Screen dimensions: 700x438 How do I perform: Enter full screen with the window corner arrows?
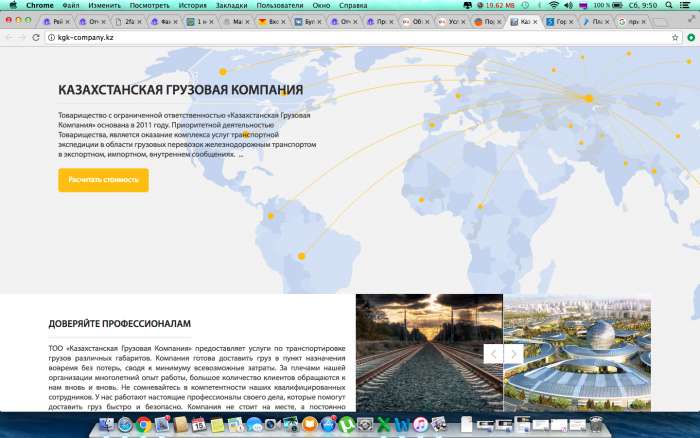[691, 19]
